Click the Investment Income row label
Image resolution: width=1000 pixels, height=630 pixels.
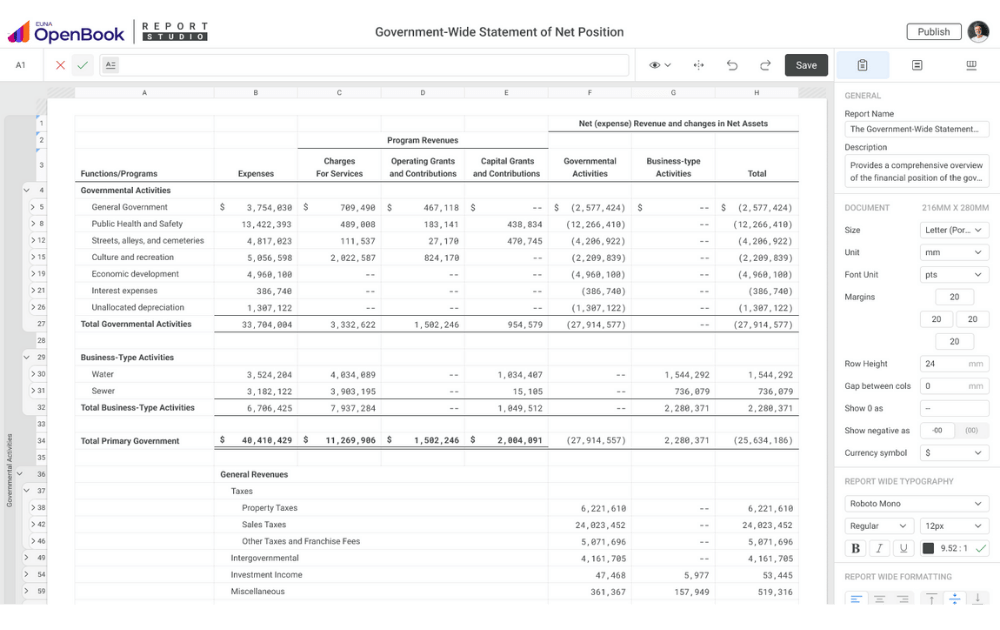(266, 575)
